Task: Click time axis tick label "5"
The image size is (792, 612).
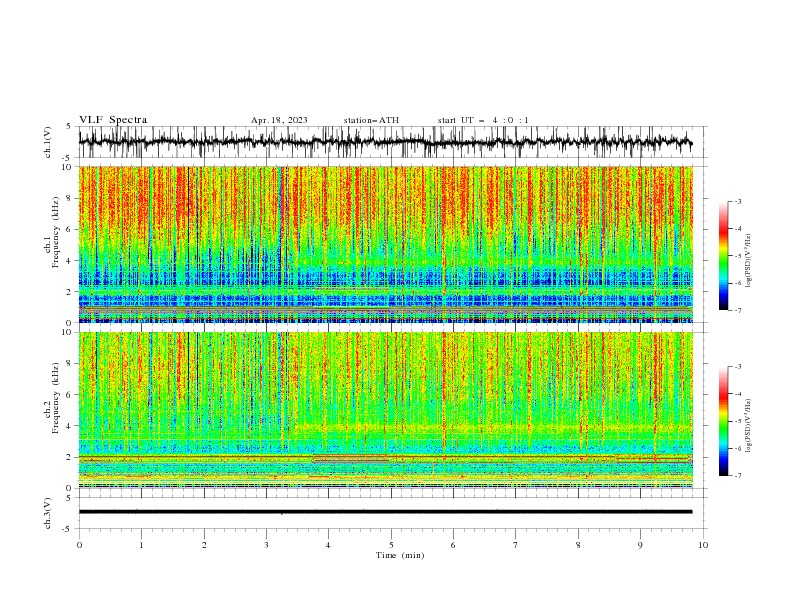Action: click(391, 545)
